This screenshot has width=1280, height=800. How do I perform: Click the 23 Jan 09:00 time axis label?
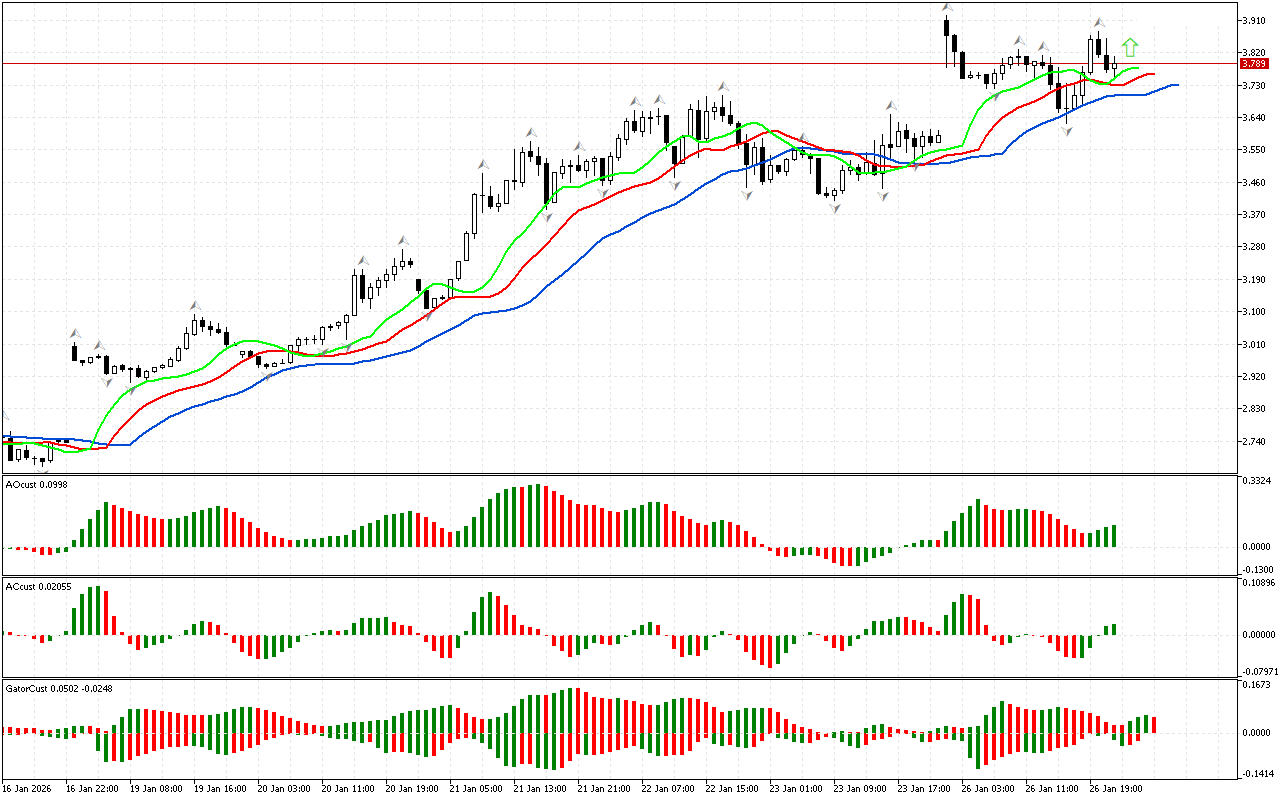point(862,788)
